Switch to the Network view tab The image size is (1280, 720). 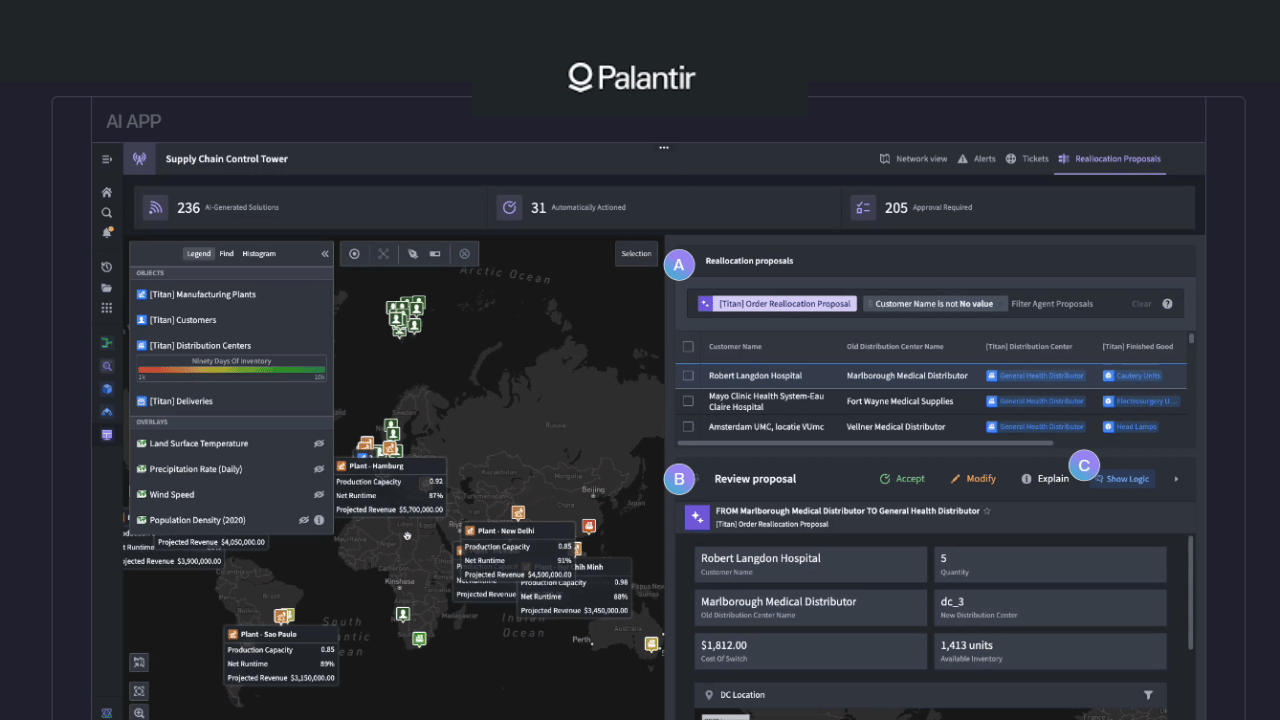pos(913,159)
